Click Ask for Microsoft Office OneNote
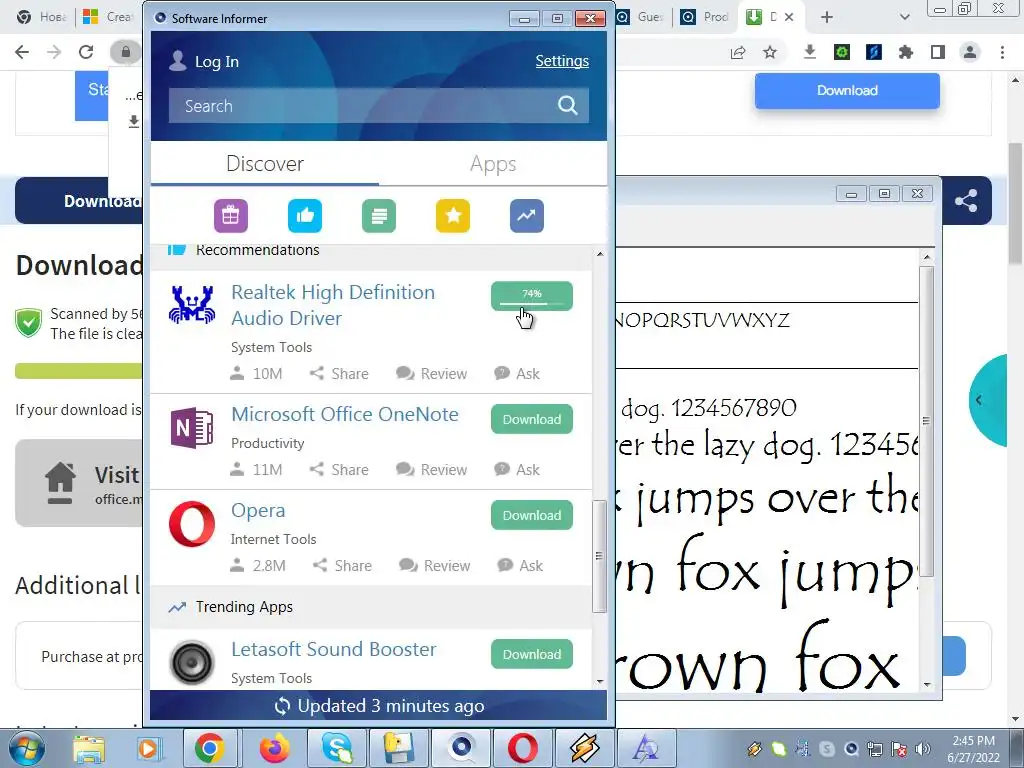The height and width of the screenshot is (768, 1024). [517, 470]
